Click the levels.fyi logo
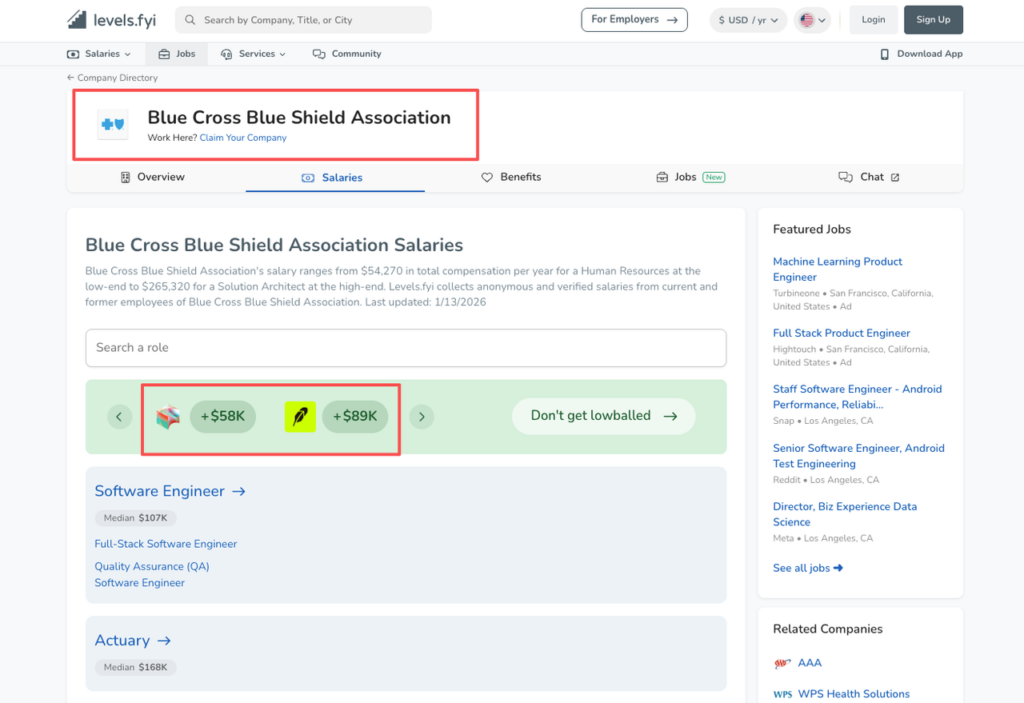Image resolution: width=1024 pixels, height=703 pixels. 110,19
